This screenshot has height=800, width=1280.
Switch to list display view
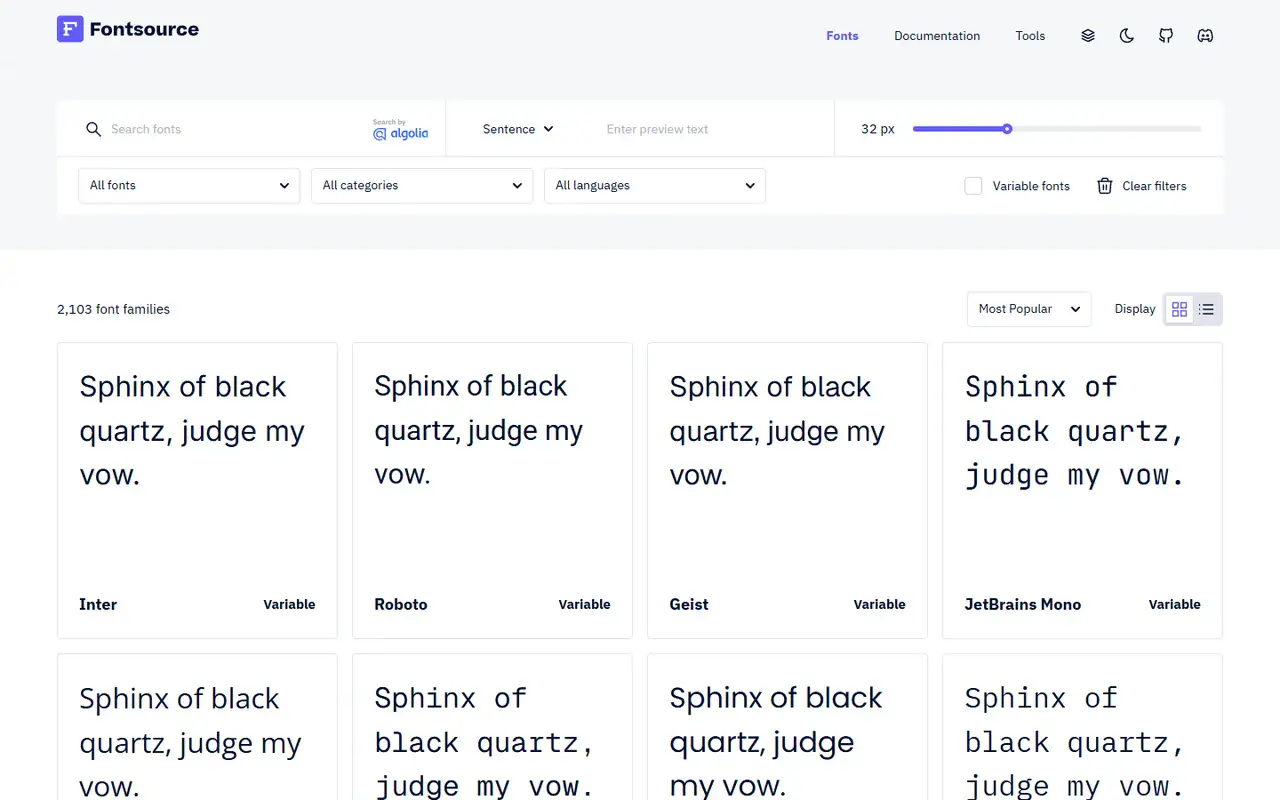pos(1207,309)
